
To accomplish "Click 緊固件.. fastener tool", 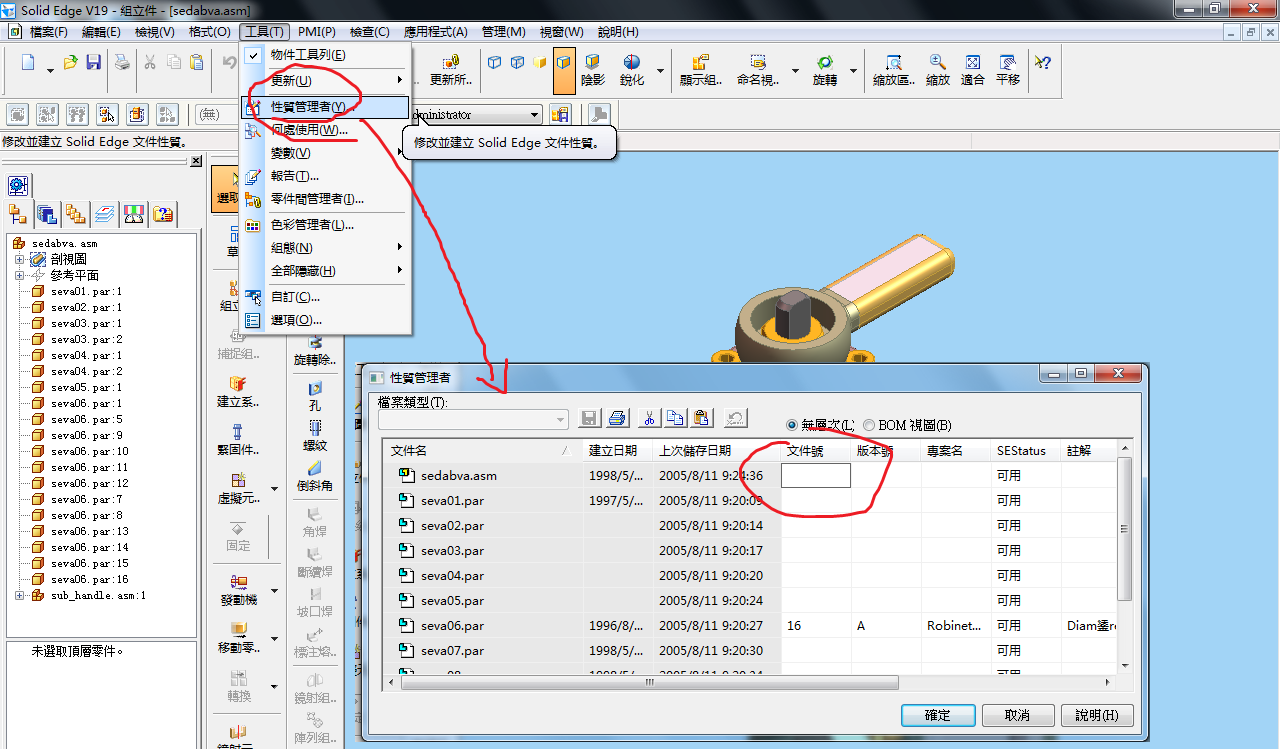I will (x=237, y=440).
